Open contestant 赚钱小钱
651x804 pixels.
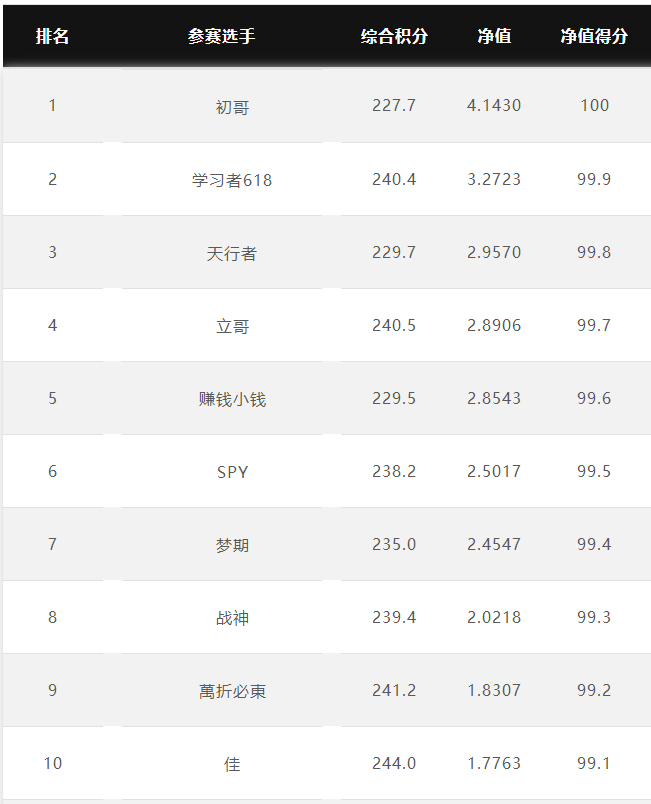click(x=232, y=399)
